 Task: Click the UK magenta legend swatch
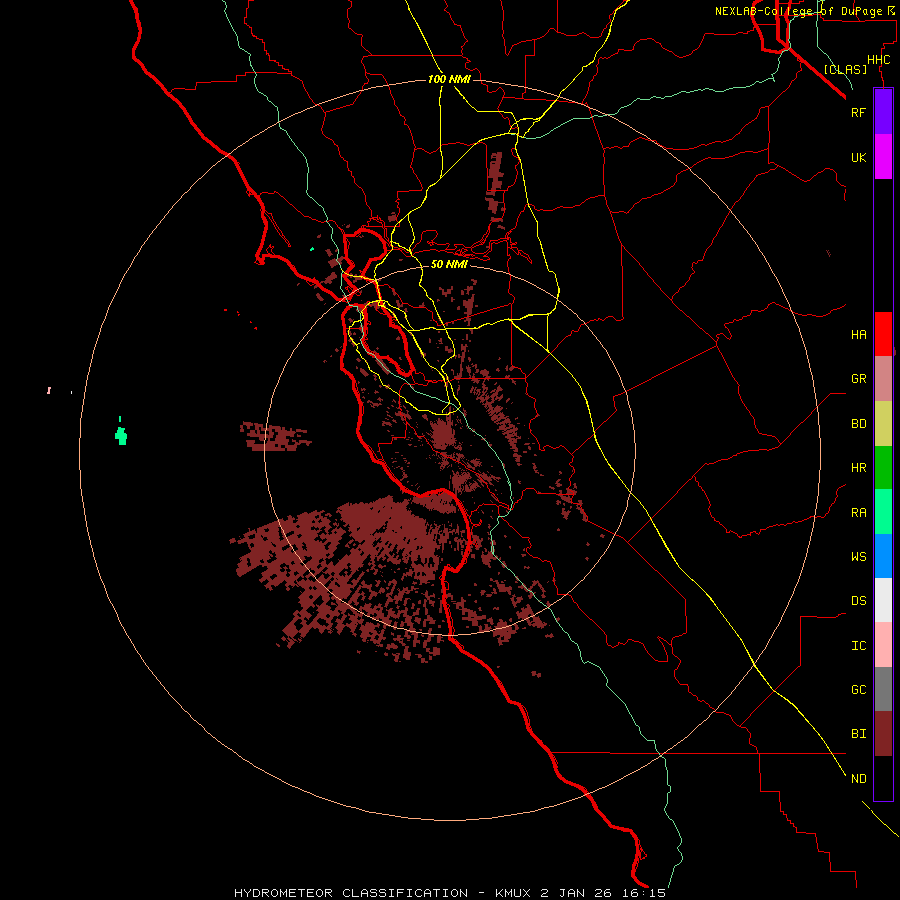[x=883, y=157]
